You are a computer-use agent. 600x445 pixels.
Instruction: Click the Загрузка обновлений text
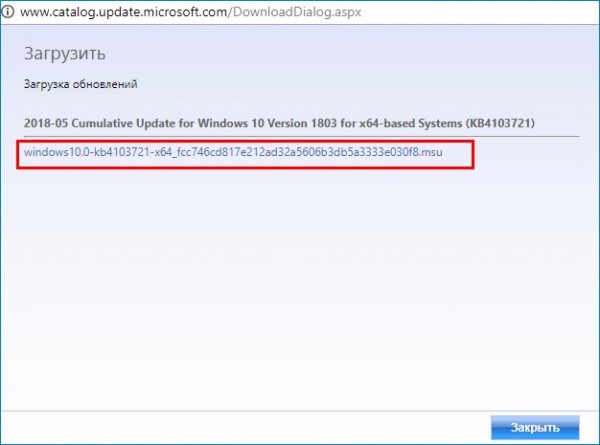[x=80, y=84]
